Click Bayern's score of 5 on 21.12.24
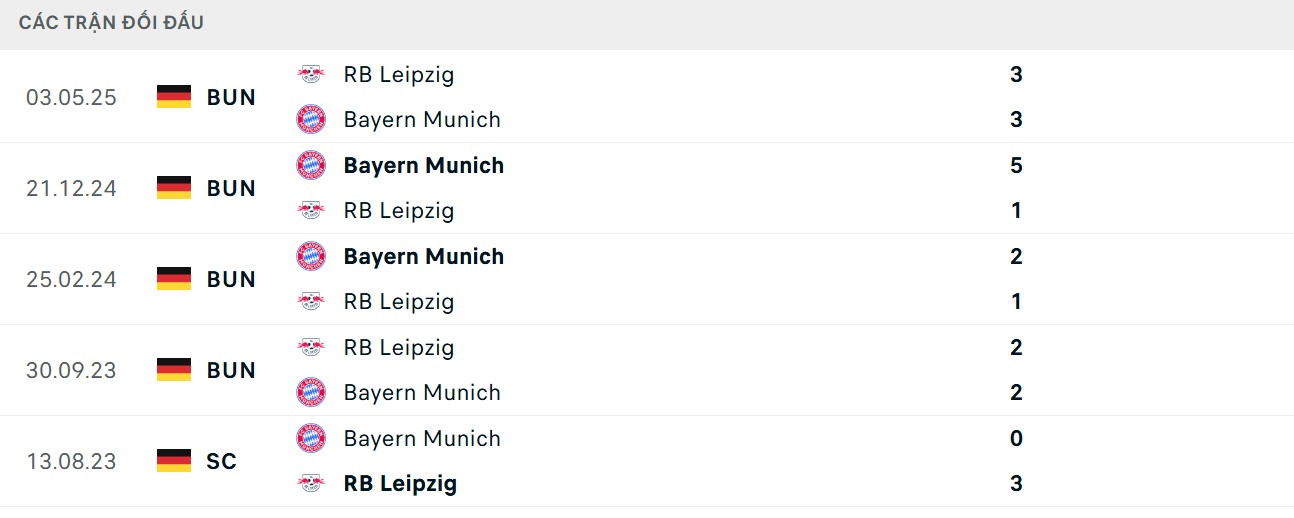 click(1016, 165)
